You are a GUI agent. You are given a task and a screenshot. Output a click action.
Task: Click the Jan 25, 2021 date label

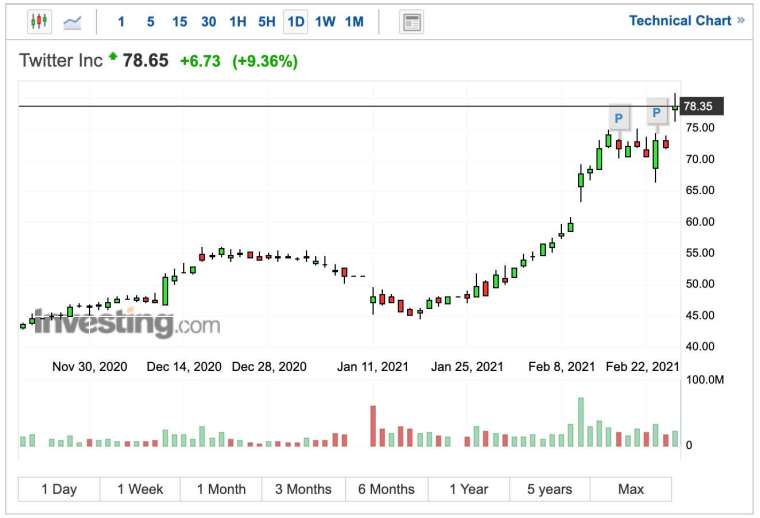(x=467, y=367)
